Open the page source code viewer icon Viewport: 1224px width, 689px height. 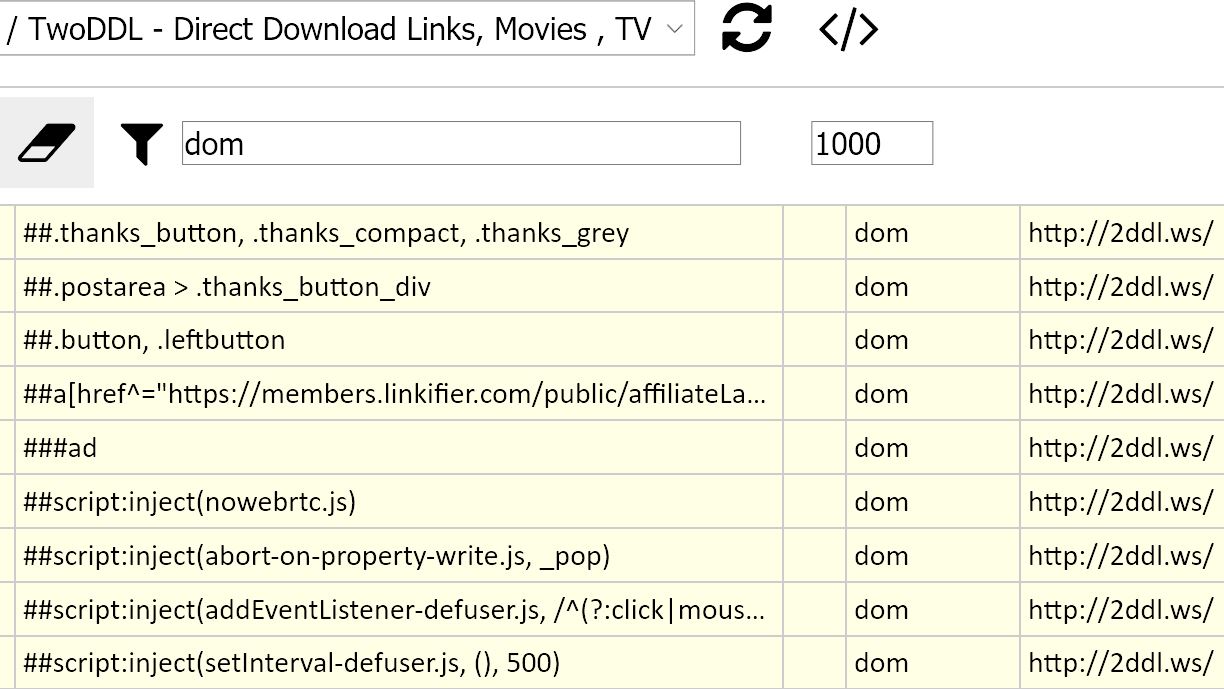[x=848, y=30]
